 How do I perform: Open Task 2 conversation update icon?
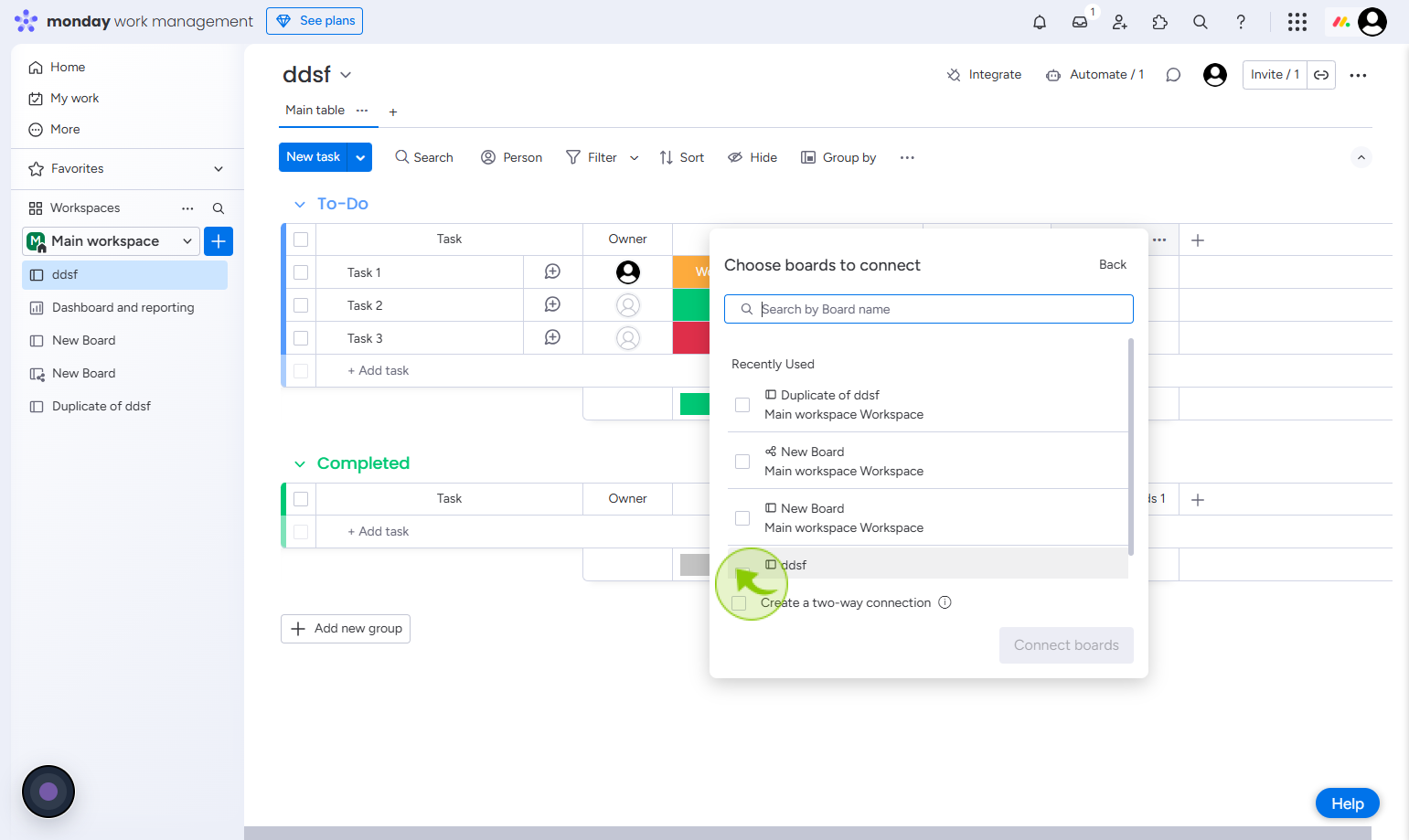(x=552, y=304)
